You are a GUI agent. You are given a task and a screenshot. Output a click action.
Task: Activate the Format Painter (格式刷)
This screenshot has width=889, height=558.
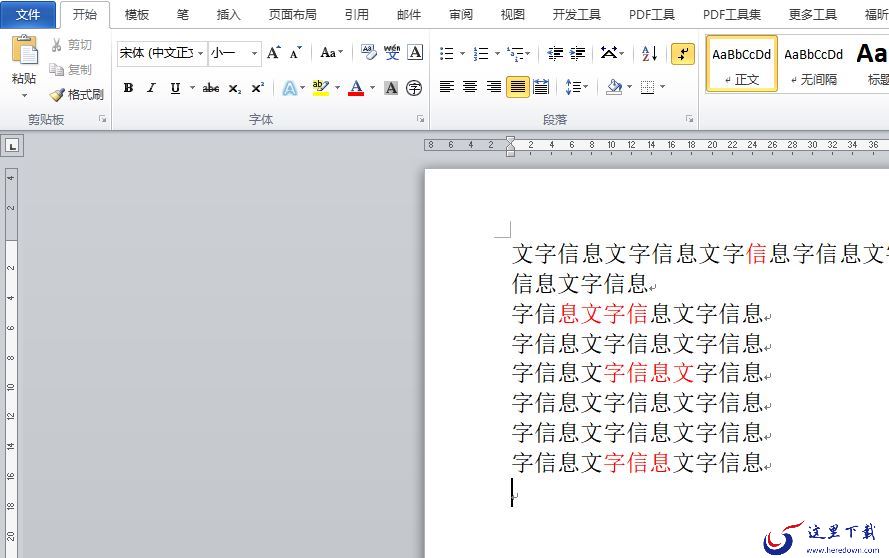tap(77, 94)
